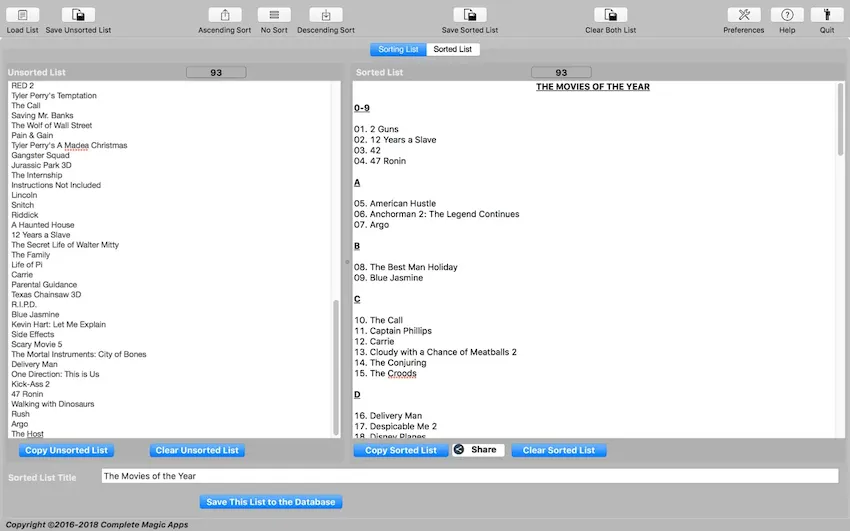Apply Descending Sort from toolbar
This screenshot has height=531, width=850.
tap(326, 15)
